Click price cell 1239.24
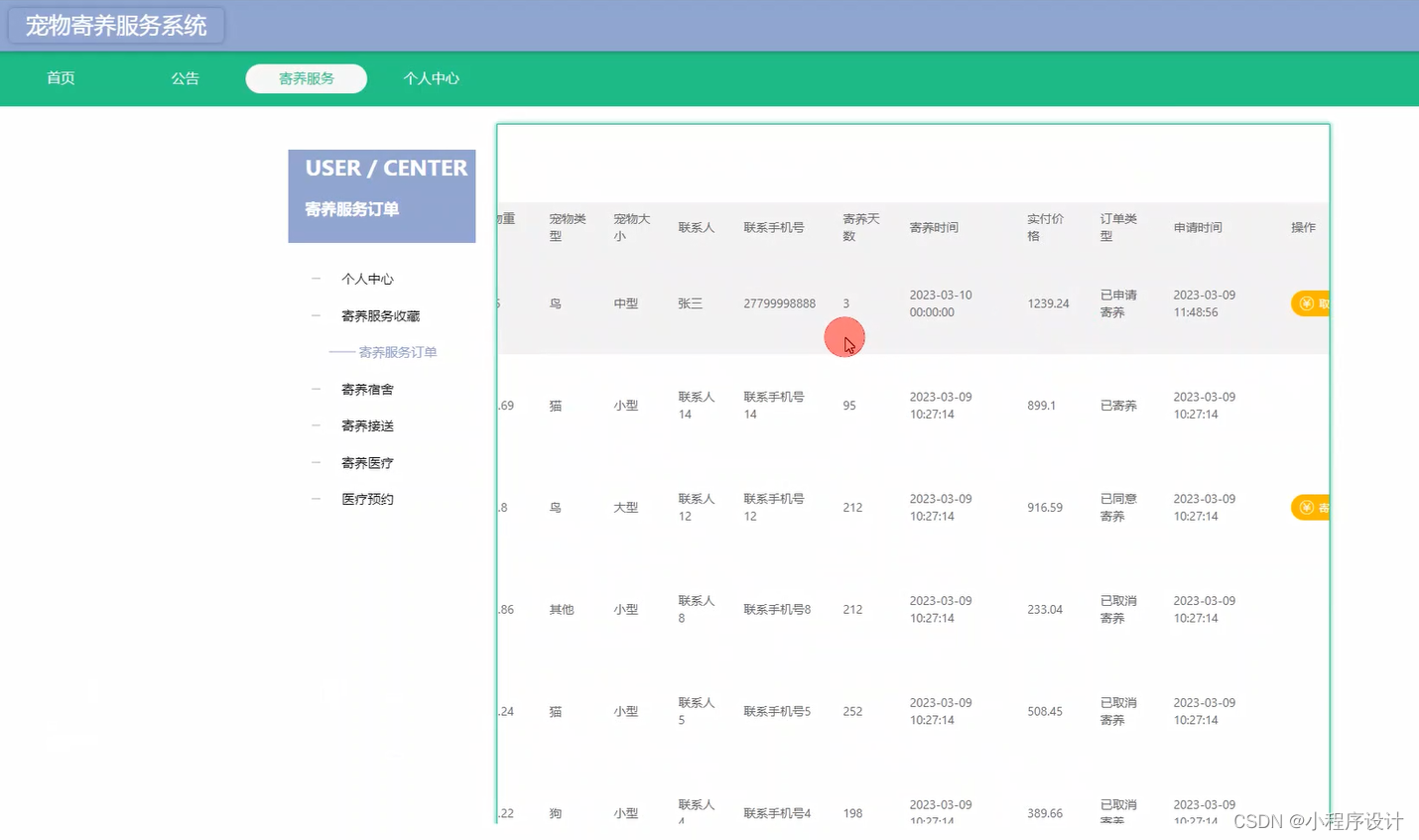 point(1048,303)
